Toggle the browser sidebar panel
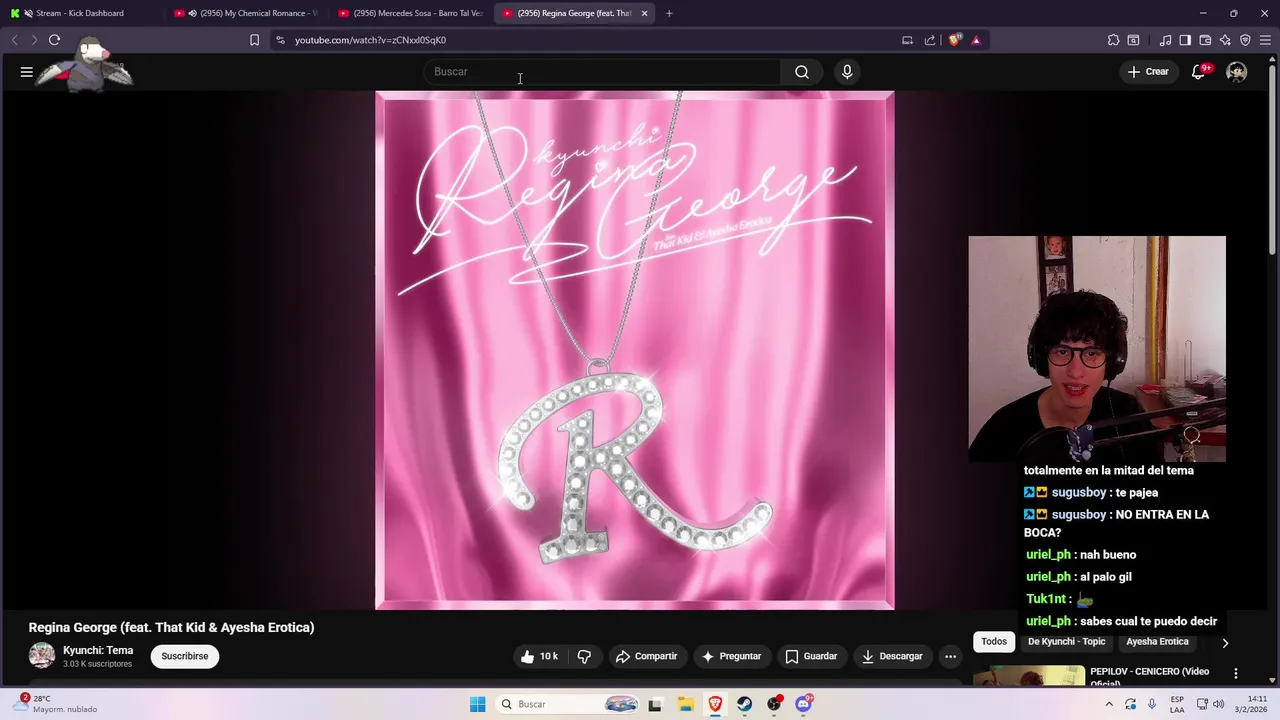 click(x=1185, y=40)
